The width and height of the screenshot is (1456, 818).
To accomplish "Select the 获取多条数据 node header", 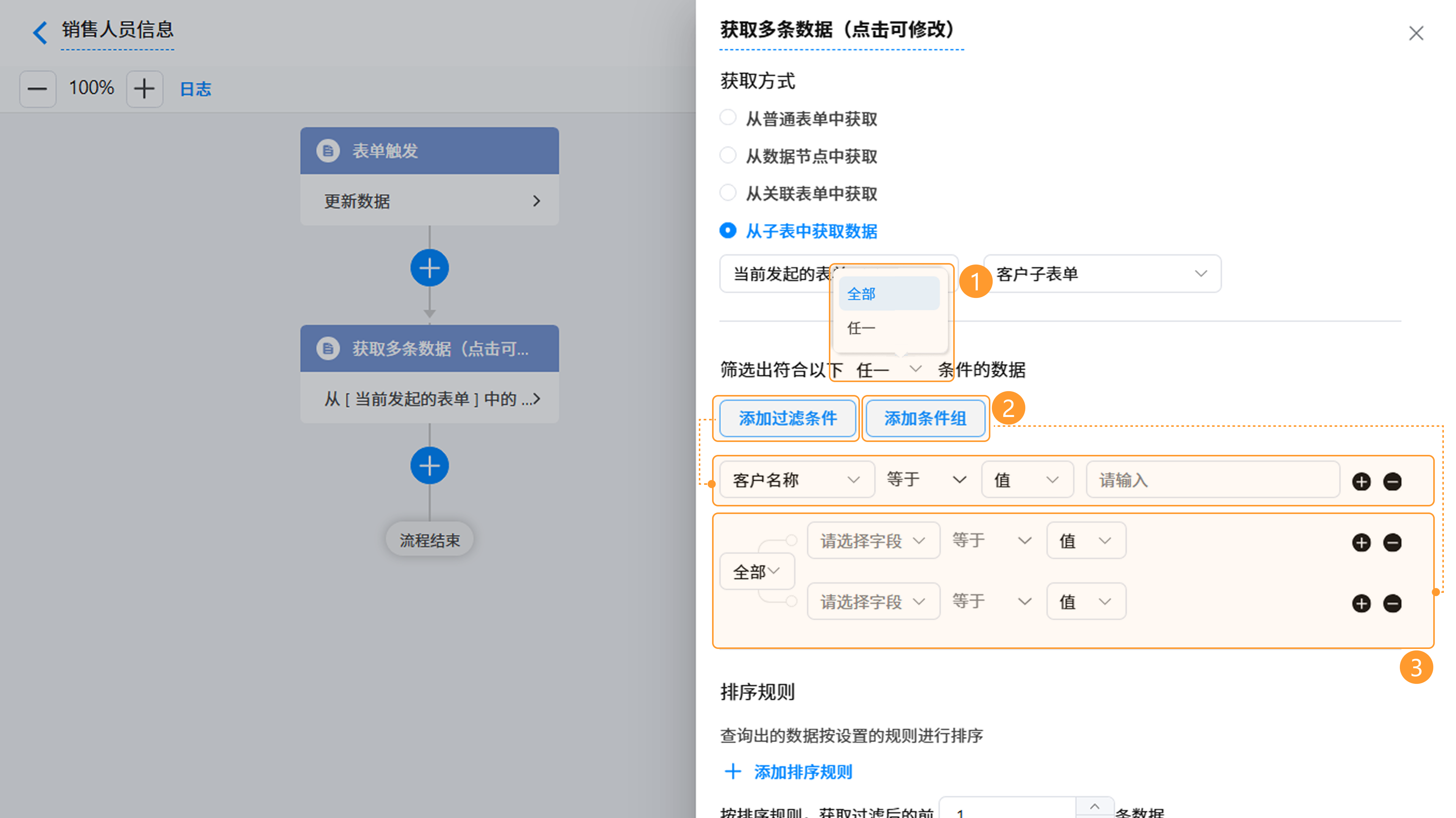I will (x=430, y=349).
